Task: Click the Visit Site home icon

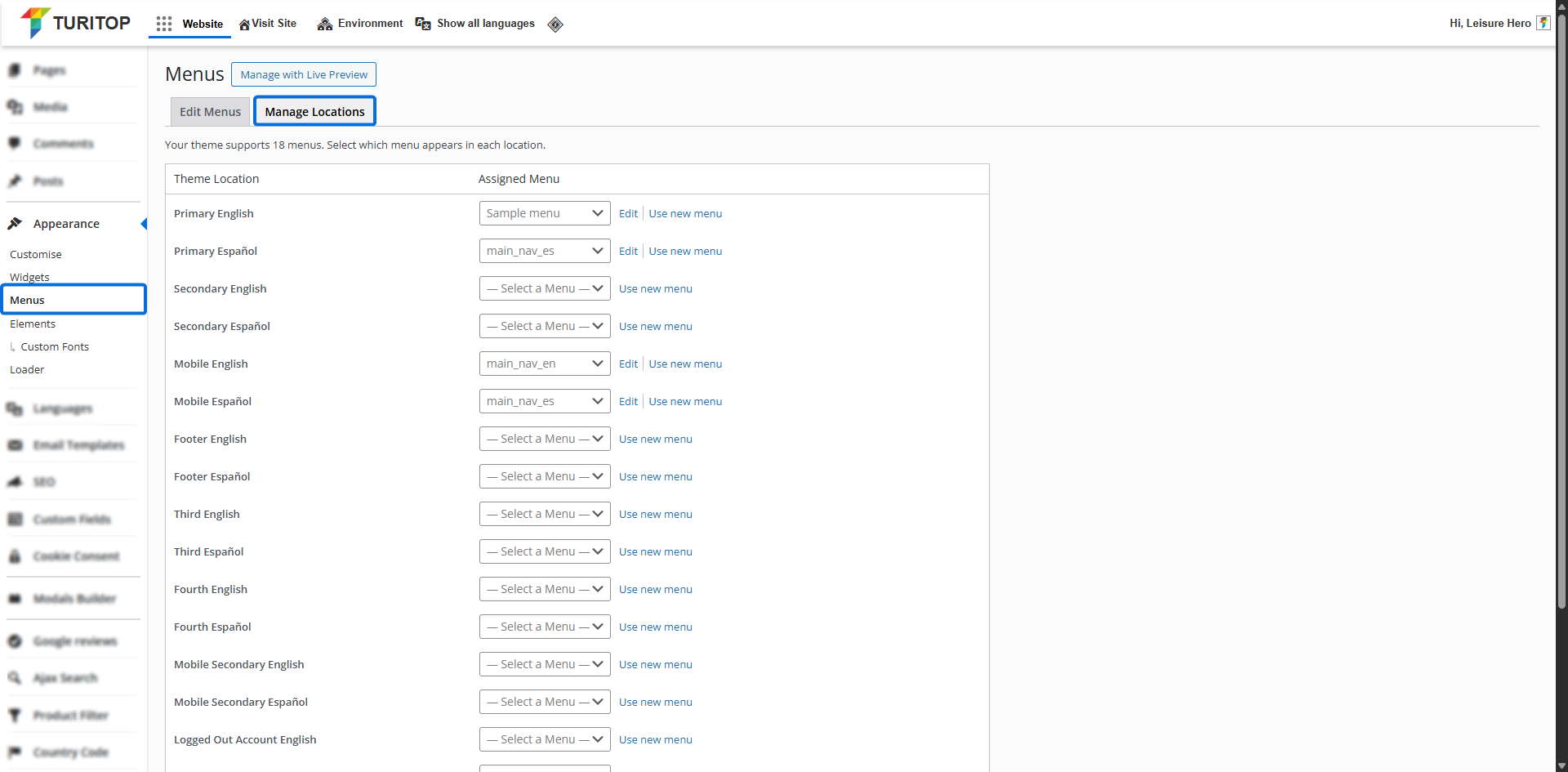Action: (x=244, y=25)
